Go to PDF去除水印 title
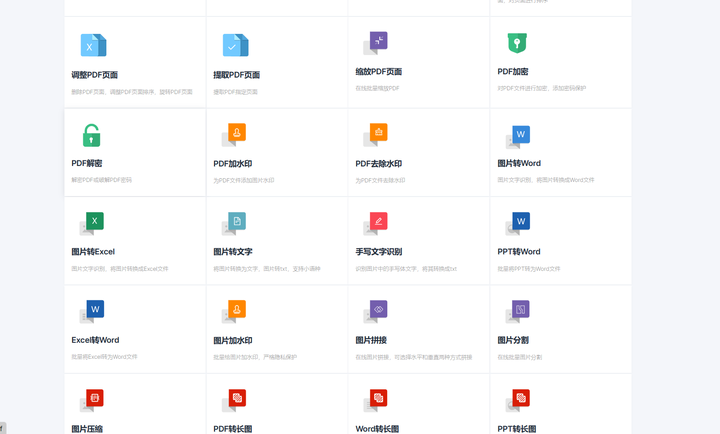 click(378, 163)
